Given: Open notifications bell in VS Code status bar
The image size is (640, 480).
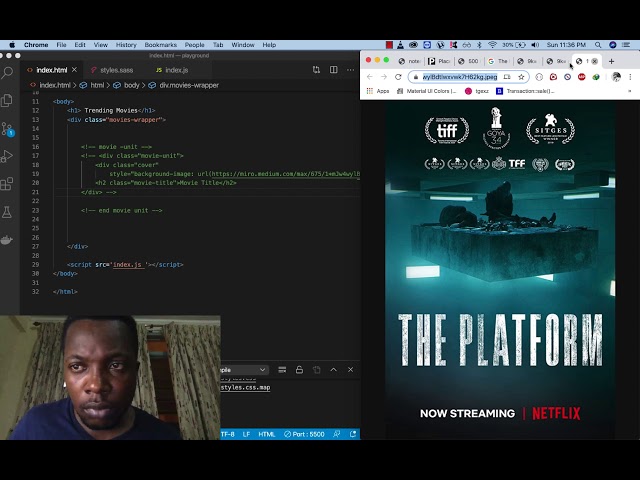Looking at the screenshot, I should (x=353, y=434).
